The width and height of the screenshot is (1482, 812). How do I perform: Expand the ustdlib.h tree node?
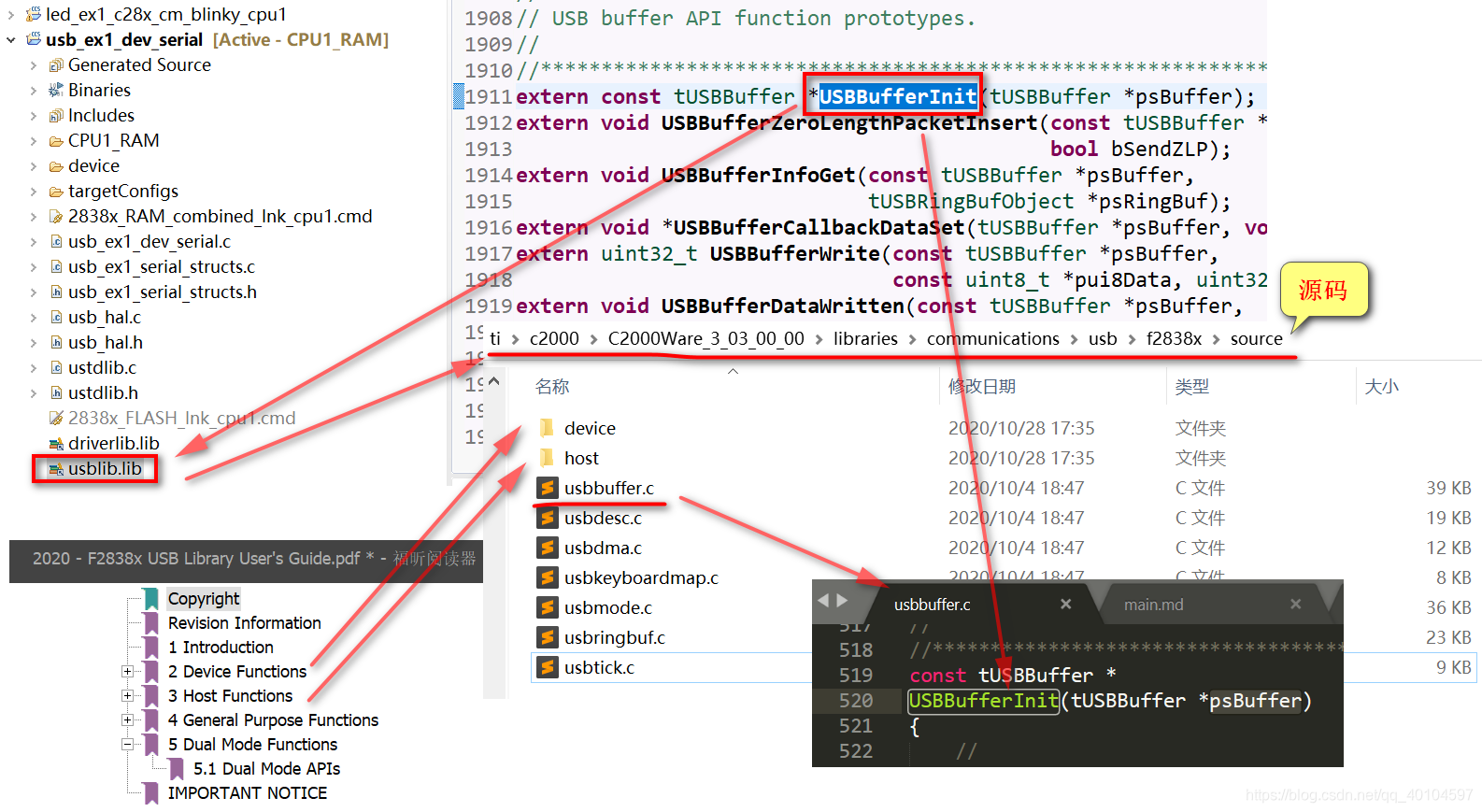(34, 392)
